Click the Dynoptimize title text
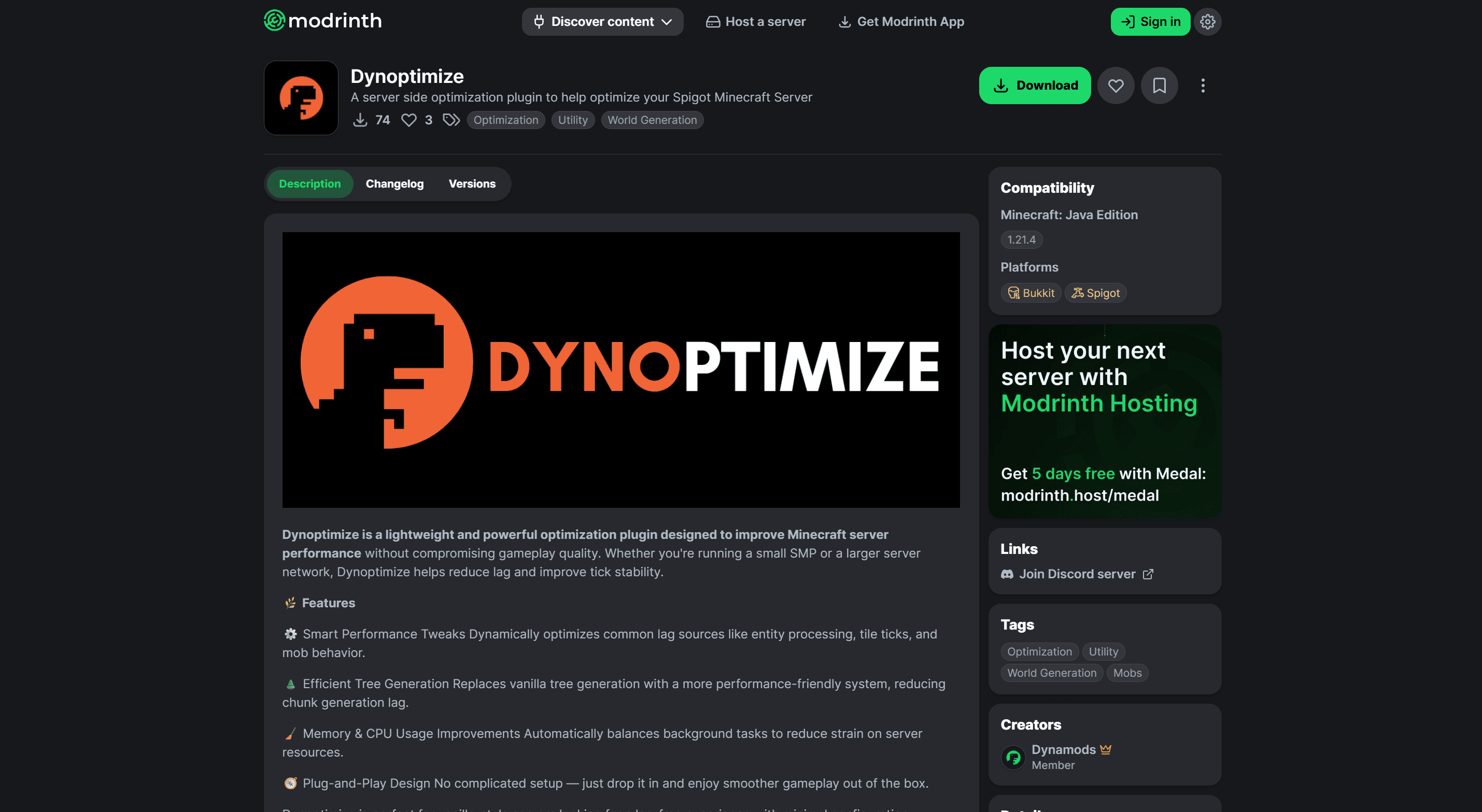This screenshot has width=1482, height=812. [407, 76]
